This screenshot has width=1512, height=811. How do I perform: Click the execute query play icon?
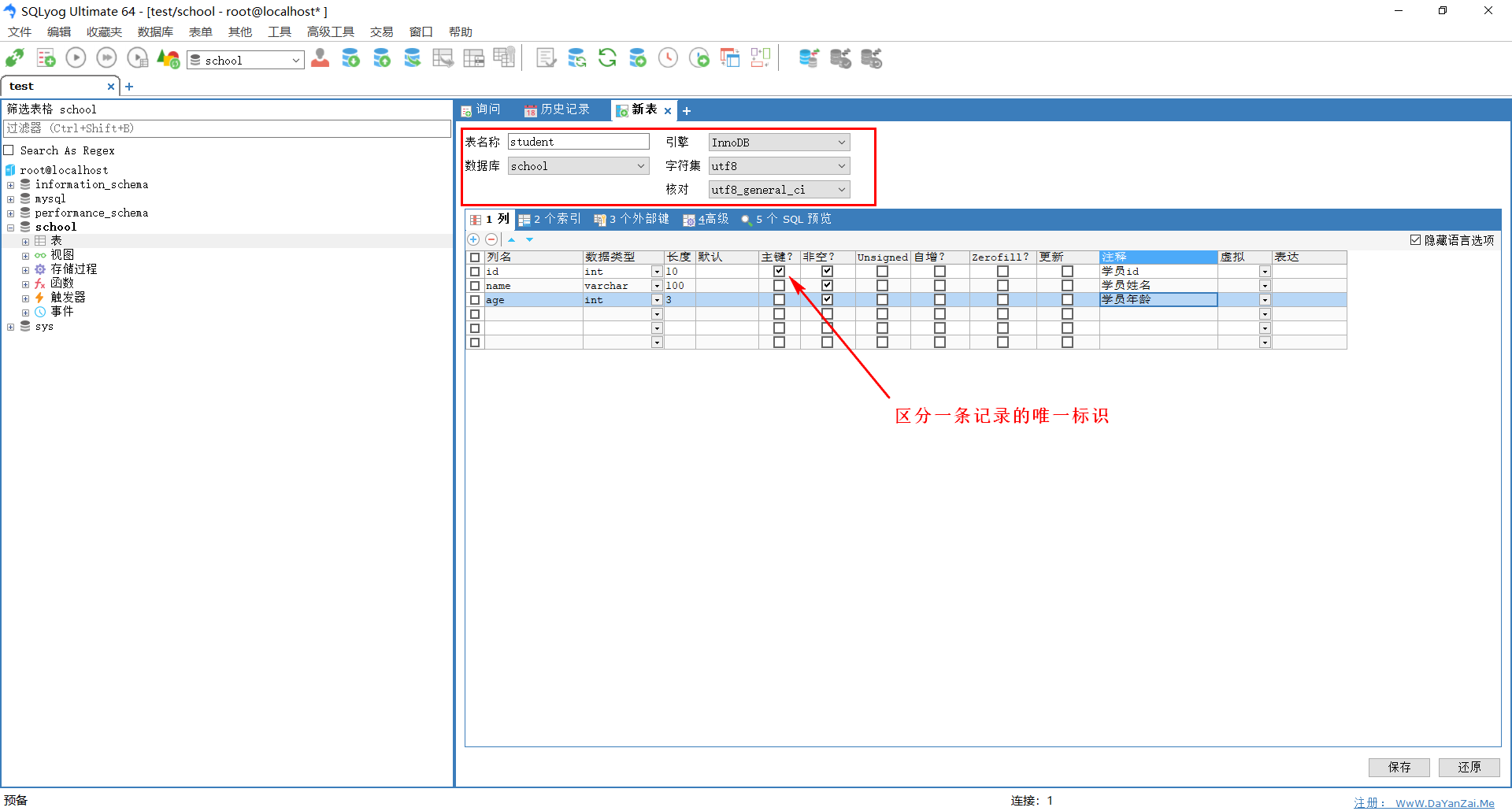(x=76, y=58)
